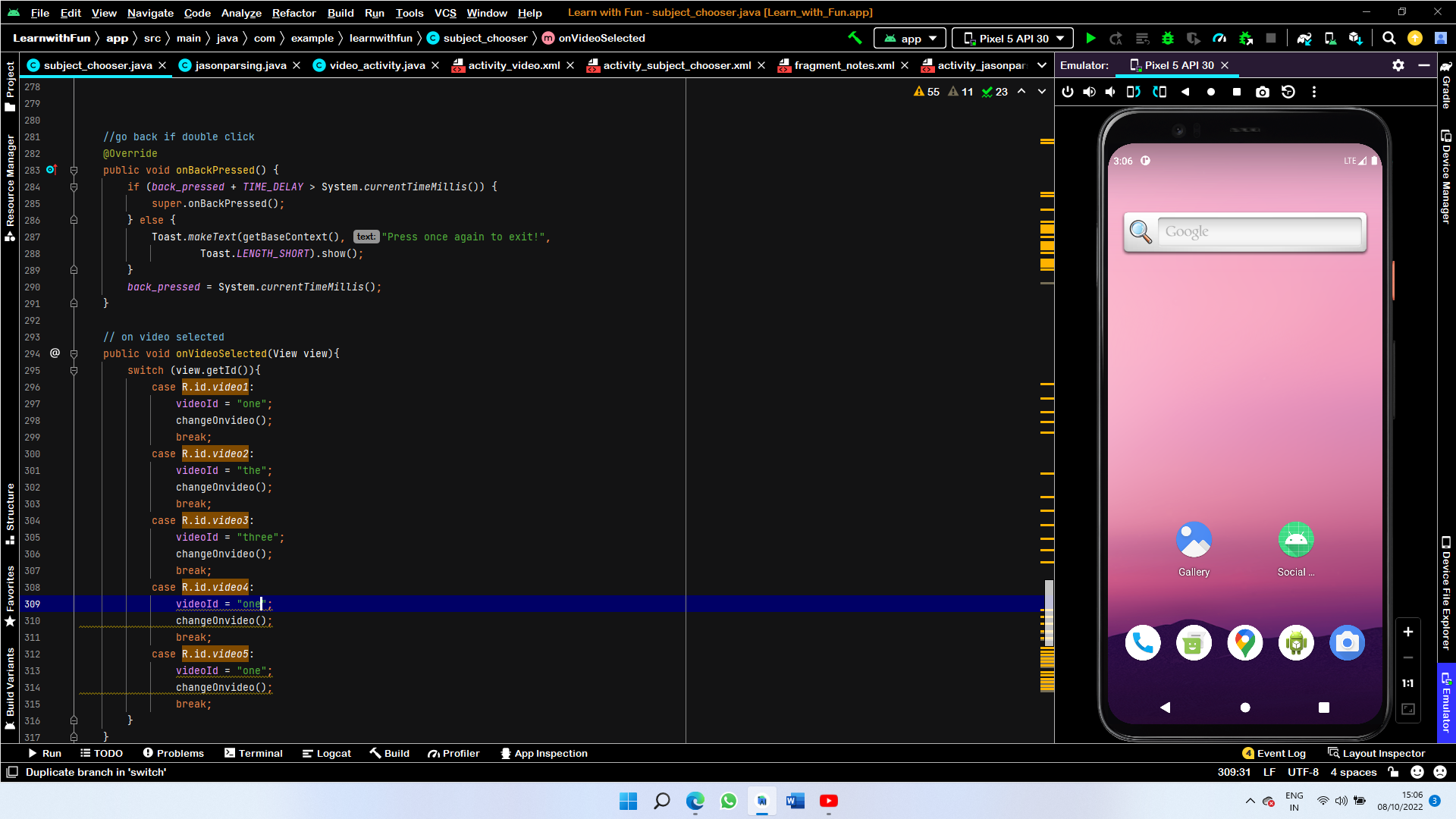
Task: Run the app with the green play button
Action: pyautogui.click(x=1090, y=38)
